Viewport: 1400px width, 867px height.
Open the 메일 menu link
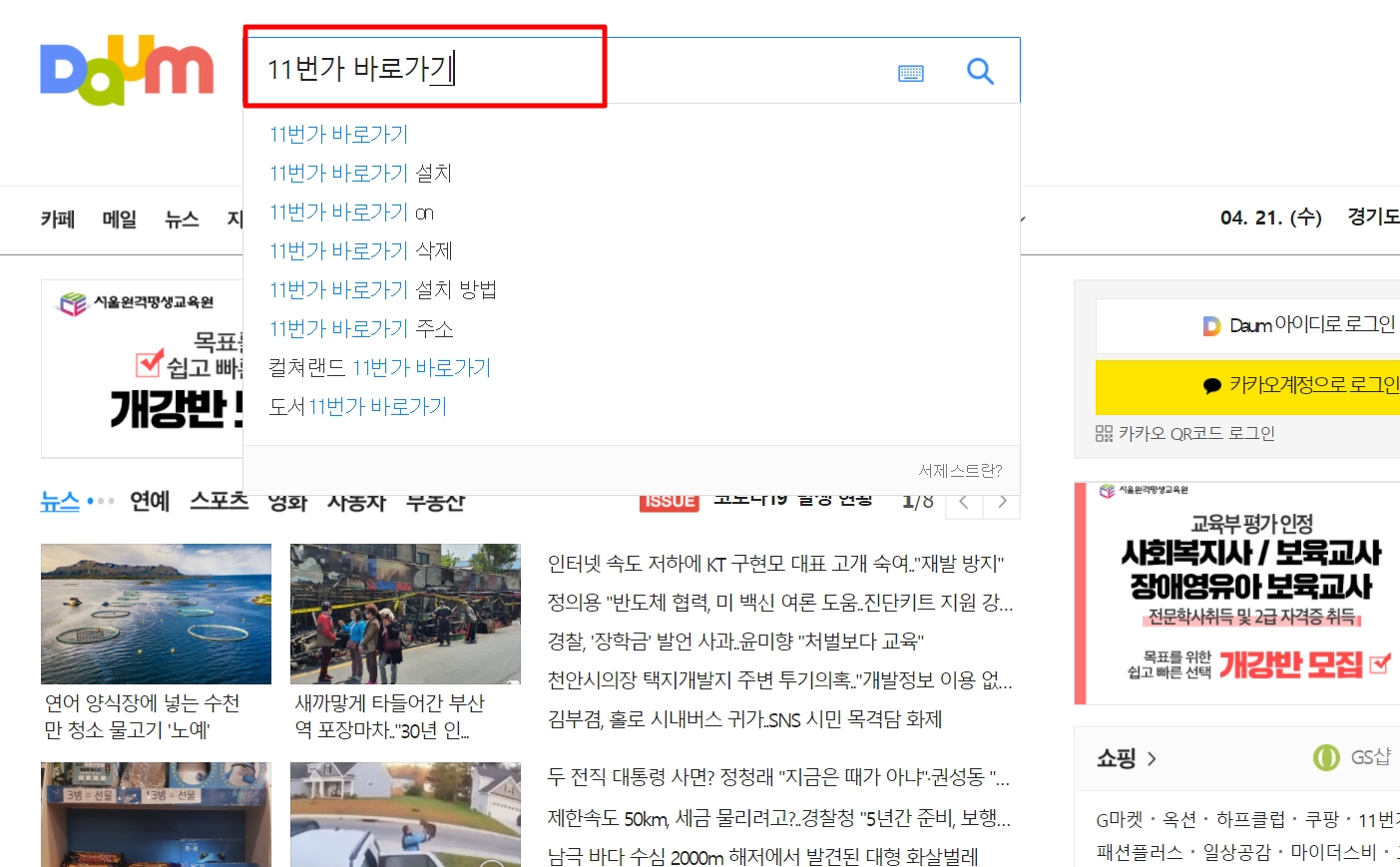120,218
